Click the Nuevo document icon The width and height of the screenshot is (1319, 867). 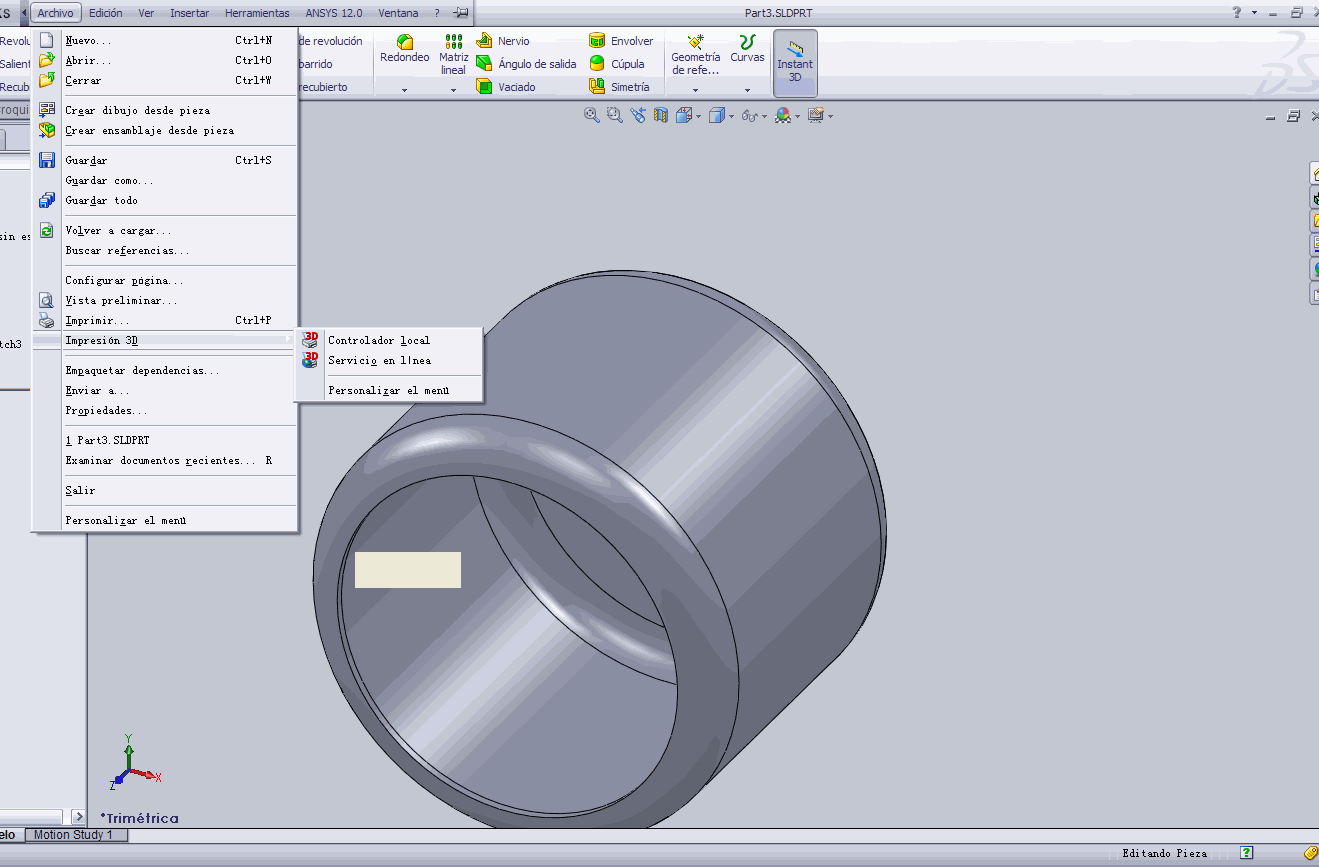pos(46,40)
